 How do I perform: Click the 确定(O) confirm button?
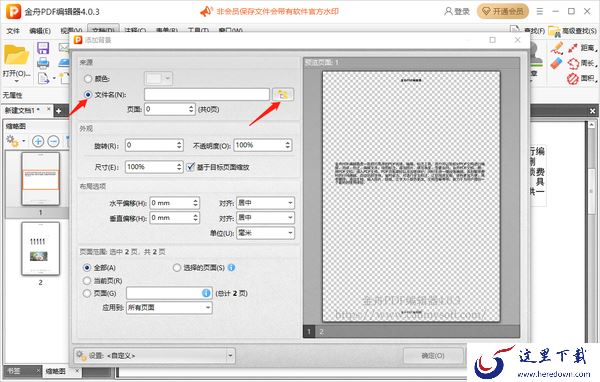tap(433, 356)
